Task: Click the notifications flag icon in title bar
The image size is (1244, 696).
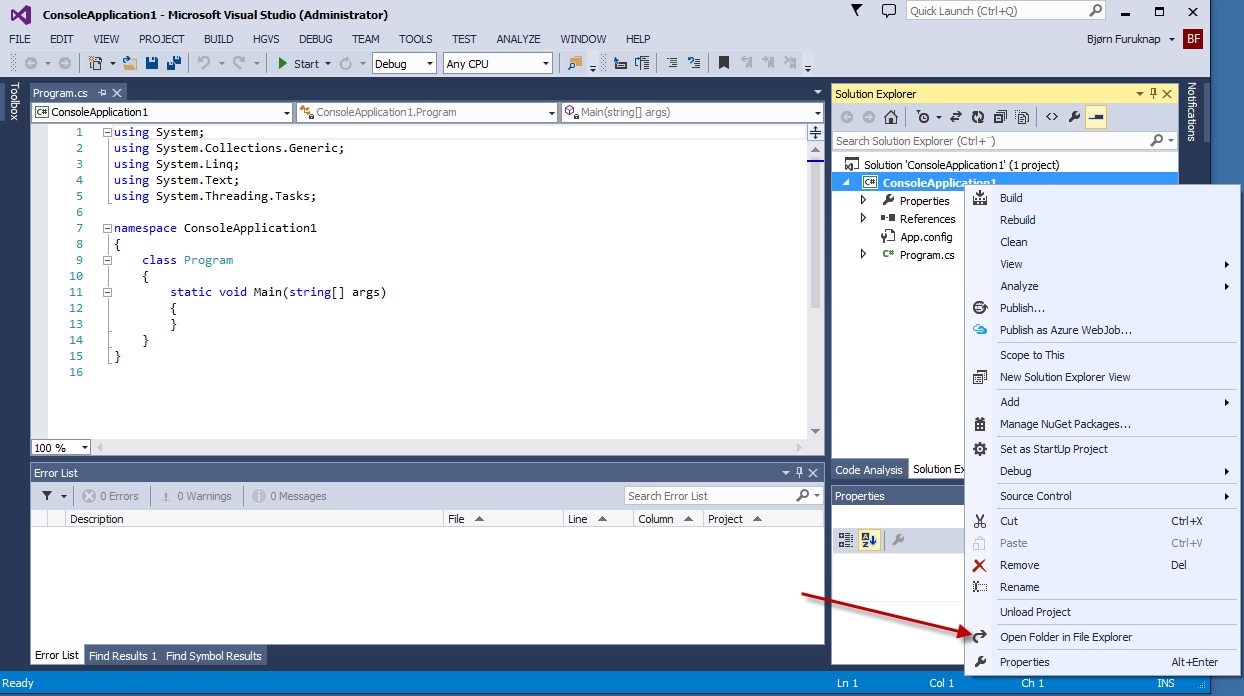Action: coord(857,11)
